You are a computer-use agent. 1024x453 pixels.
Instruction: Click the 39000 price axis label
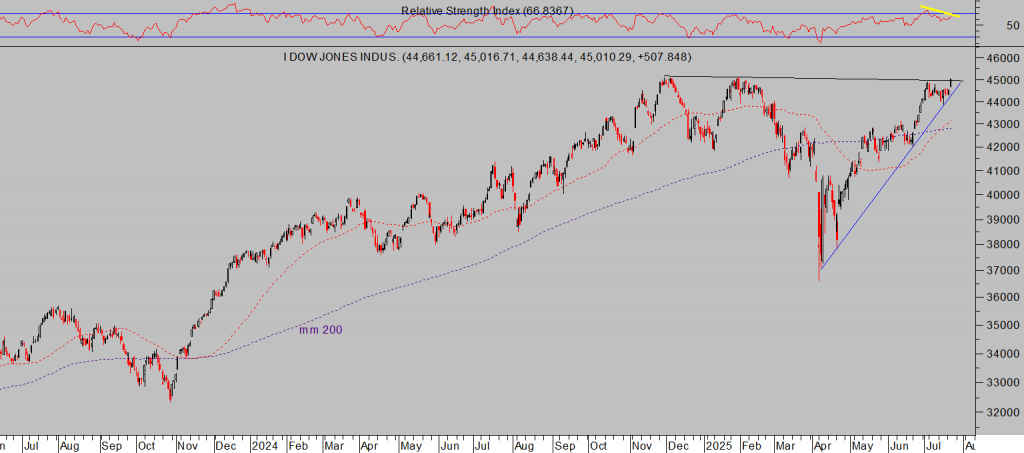(x=1001, y=220)
